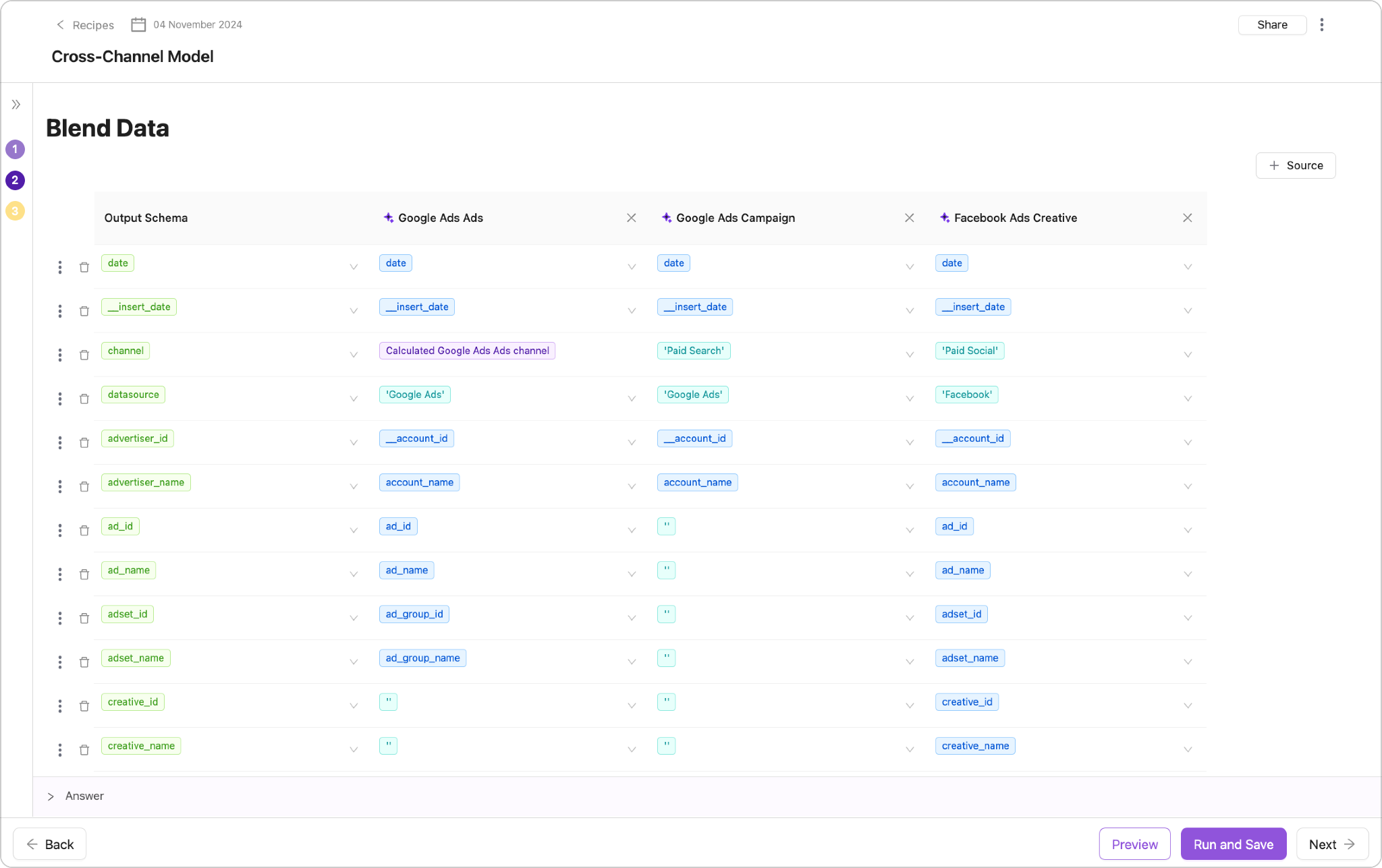Open datasource output schema dropdown
1382x868 pixels.
click(354, 399)
